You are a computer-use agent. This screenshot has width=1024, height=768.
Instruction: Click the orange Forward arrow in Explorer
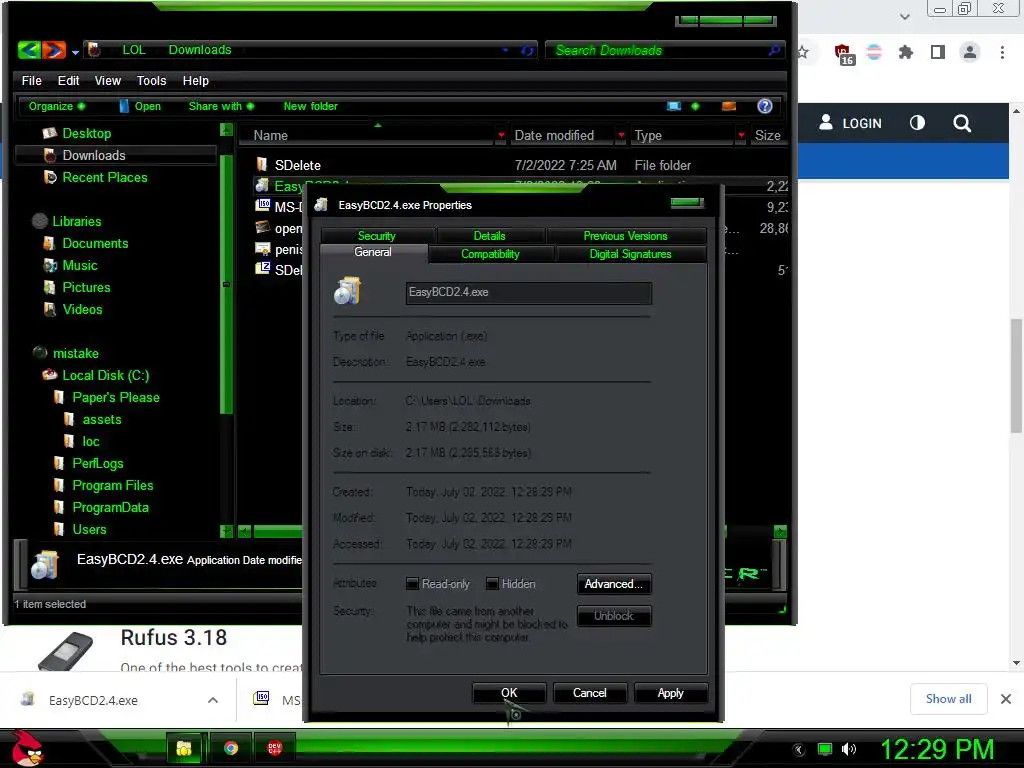54,50
